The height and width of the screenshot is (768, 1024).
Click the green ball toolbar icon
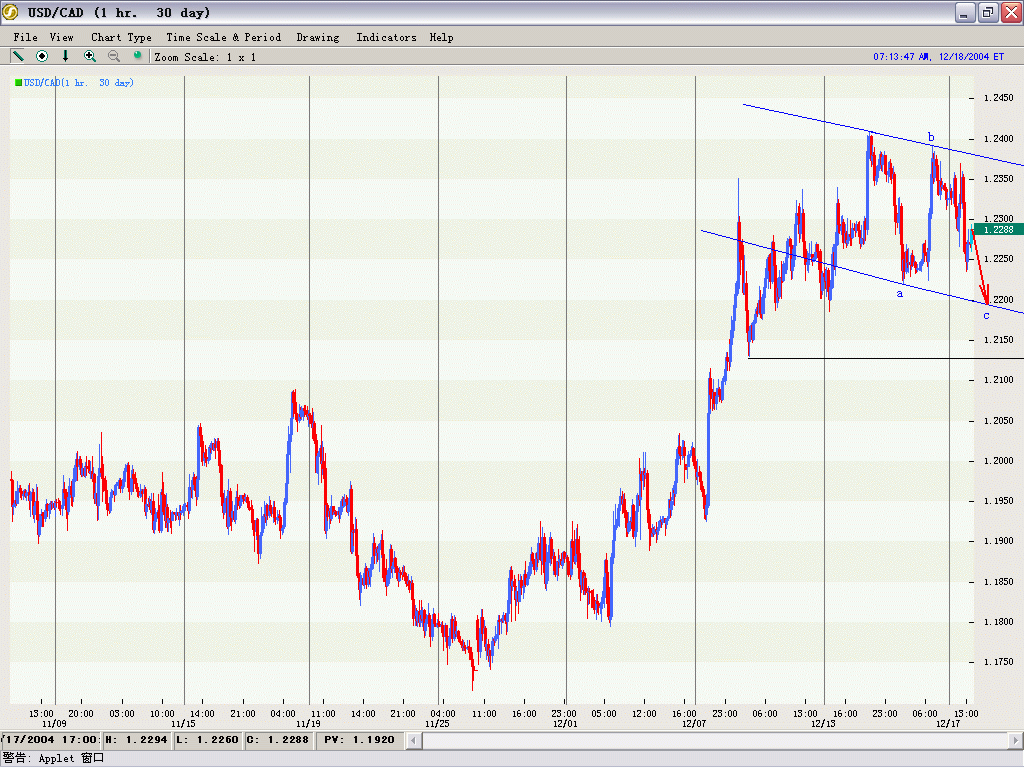point(138,56)
